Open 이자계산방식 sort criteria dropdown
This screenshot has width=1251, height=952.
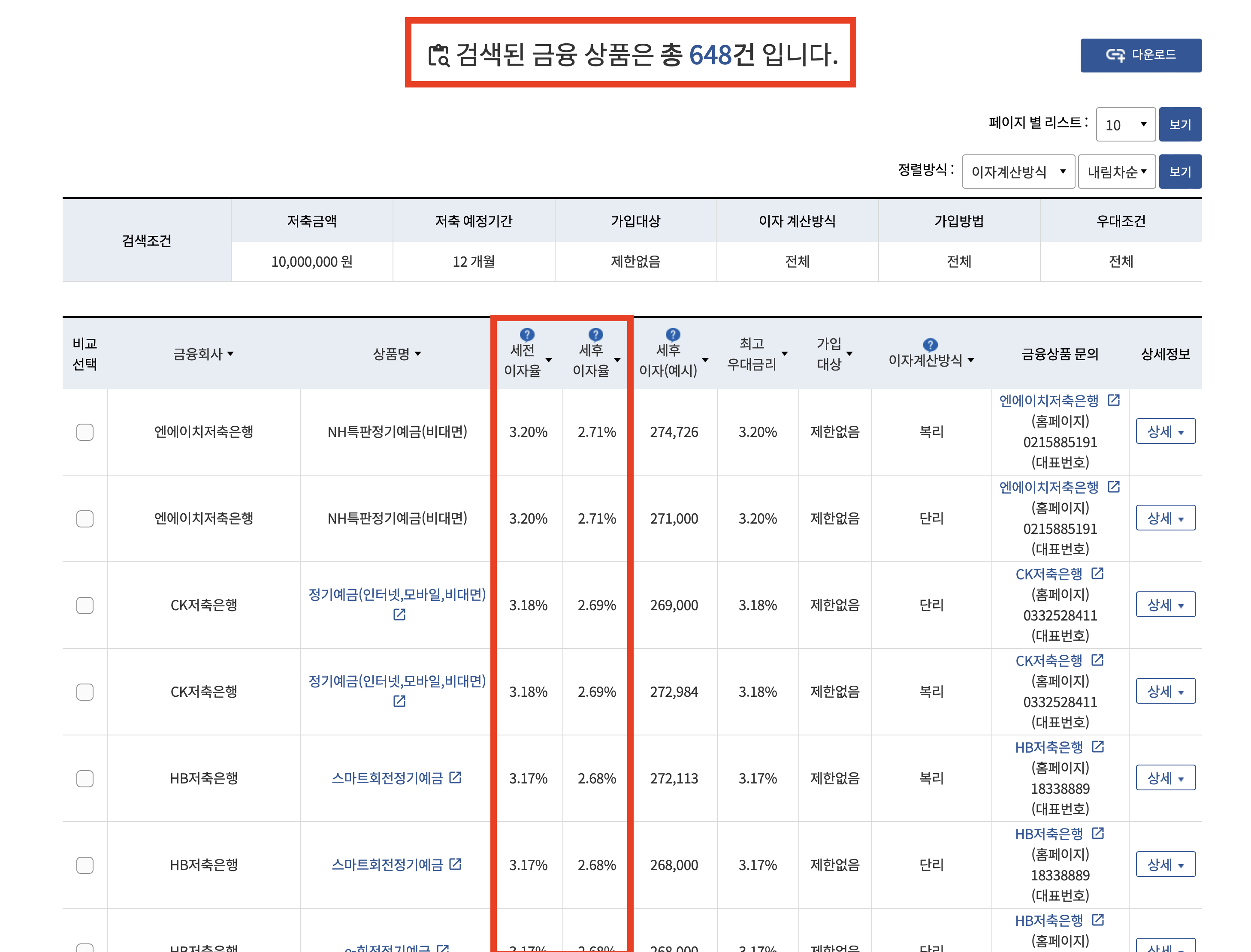pos(1018,172)
